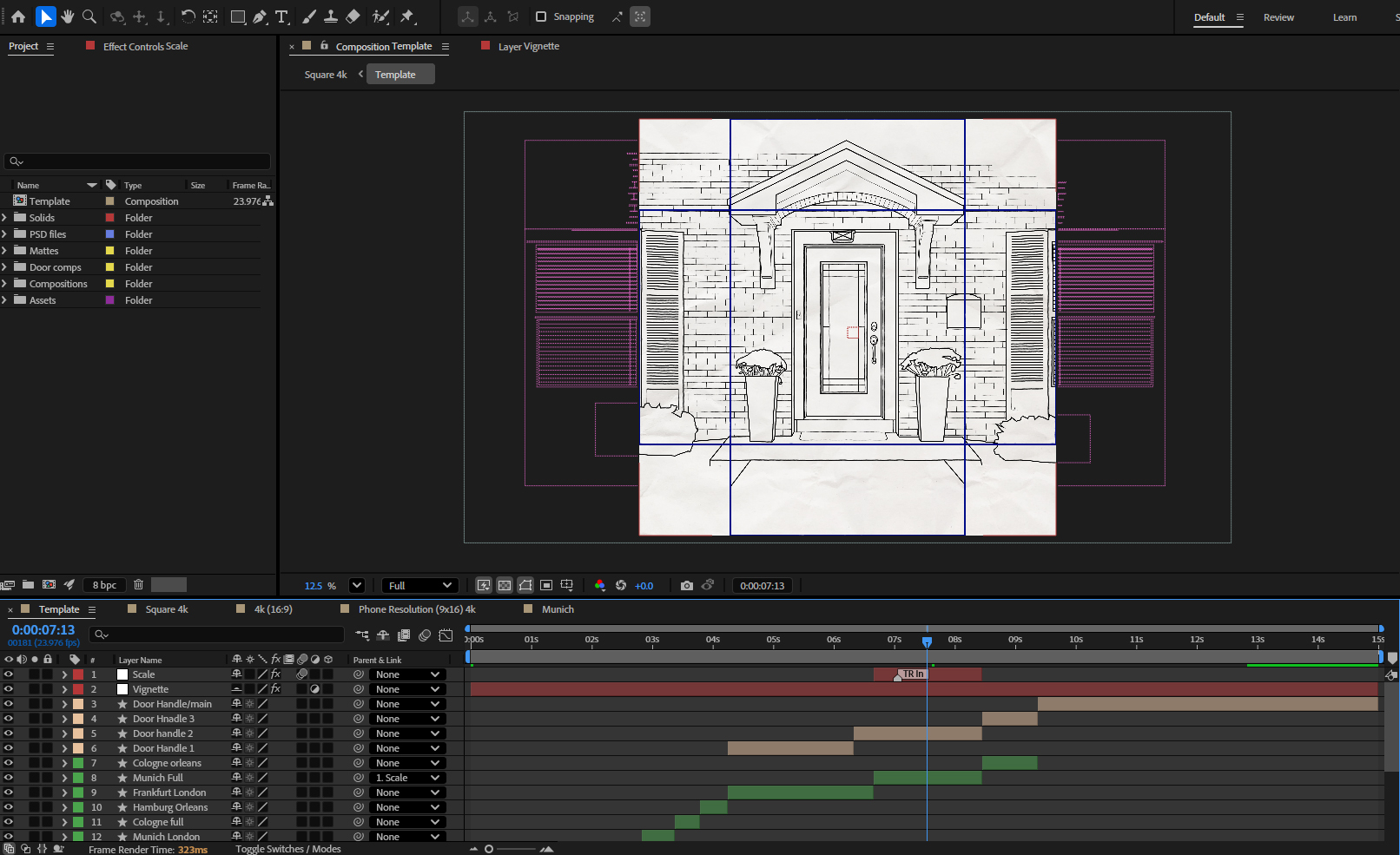The height and width of the screenshot is (855, 1400).
Task: Click the delete trash icon in Project panel
Action: click(138, 585)
